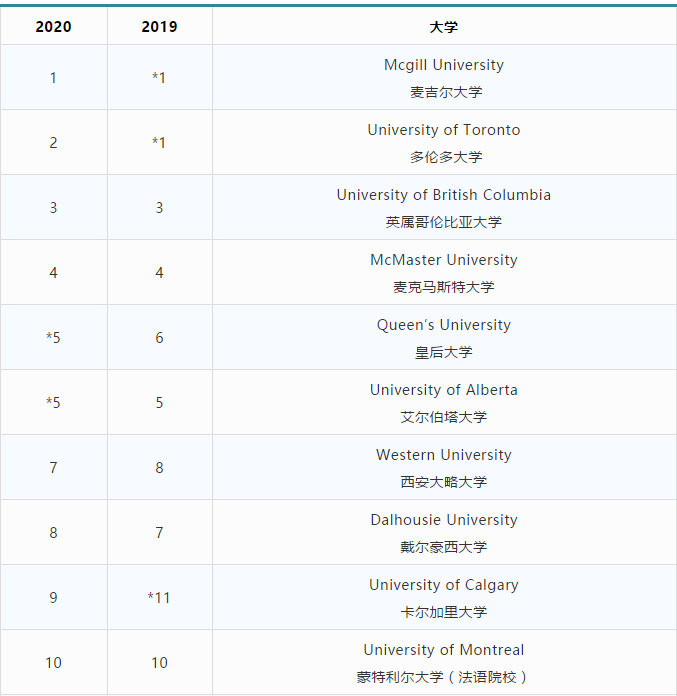Select the 戴尔豪西大学 Chinese name
The height and width of the screenshot is (696, 677).
pyautogui.click(x=444, y=547)
